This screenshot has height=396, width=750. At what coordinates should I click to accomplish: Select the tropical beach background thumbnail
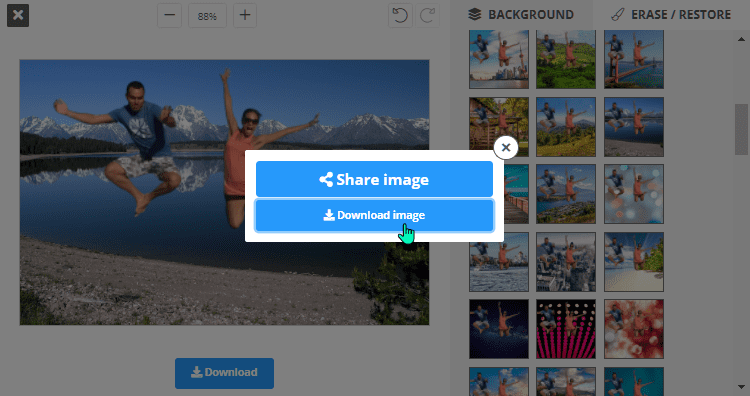[634, 262]
